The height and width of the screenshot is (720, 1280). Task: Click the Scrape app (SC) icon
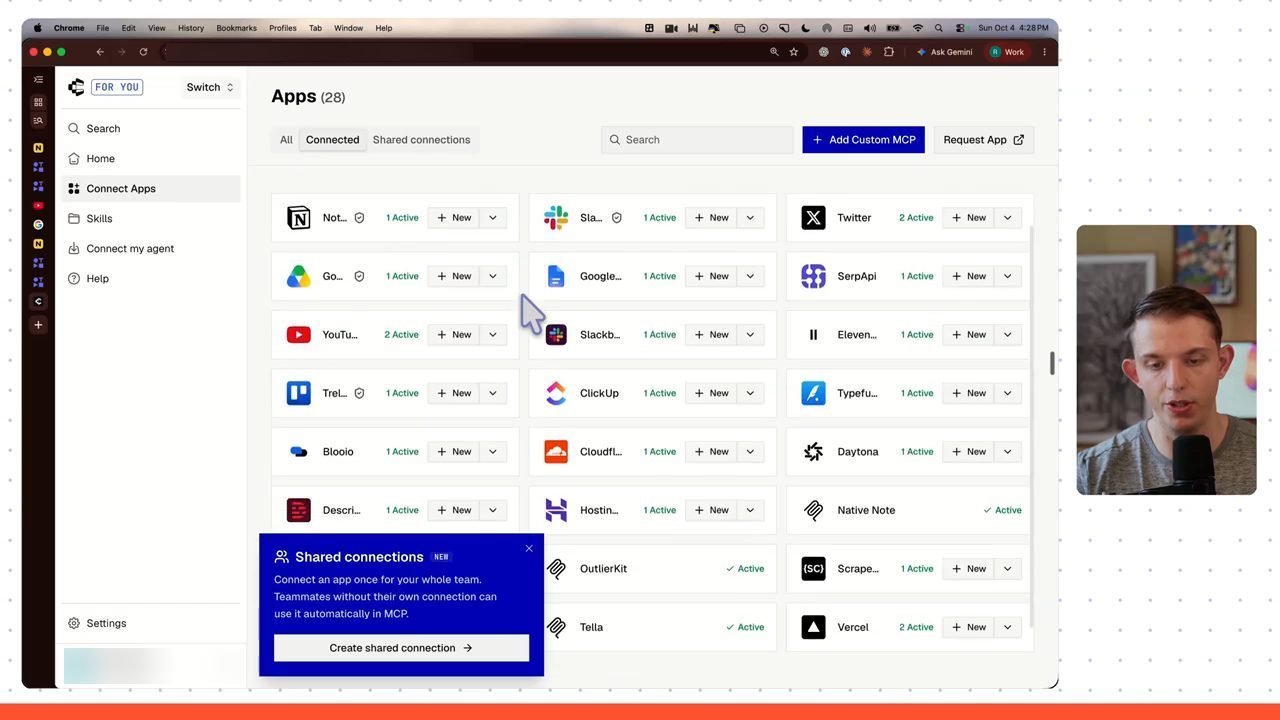click(x=813, y=569)
